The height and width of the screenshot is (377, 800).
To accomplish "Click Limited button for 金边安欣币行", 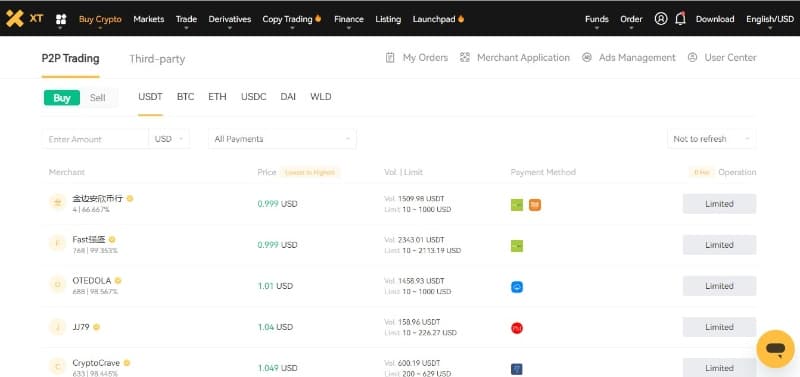I will pyautogui.click(x=719, y=204).
